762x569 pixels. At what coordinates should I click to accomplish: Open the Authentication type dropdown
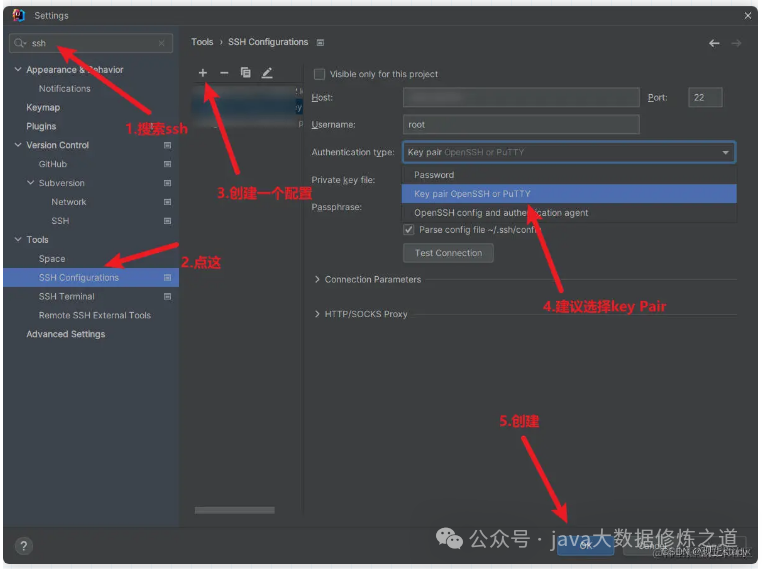569,152
